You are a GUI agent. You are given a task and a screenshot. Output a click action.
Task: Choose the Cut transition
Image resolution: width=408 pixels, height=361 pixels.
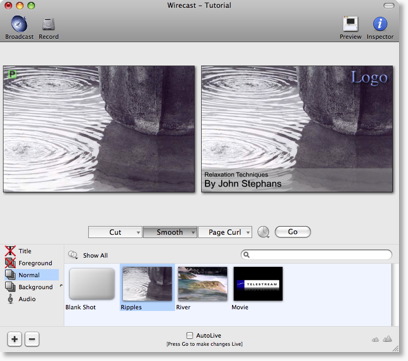coord(115,232)
